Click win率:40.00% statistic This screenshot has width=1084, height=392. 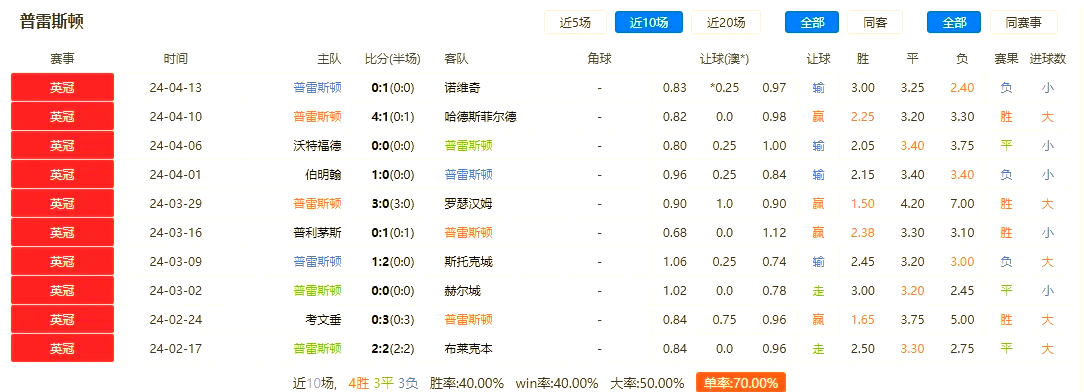(557, 383)
